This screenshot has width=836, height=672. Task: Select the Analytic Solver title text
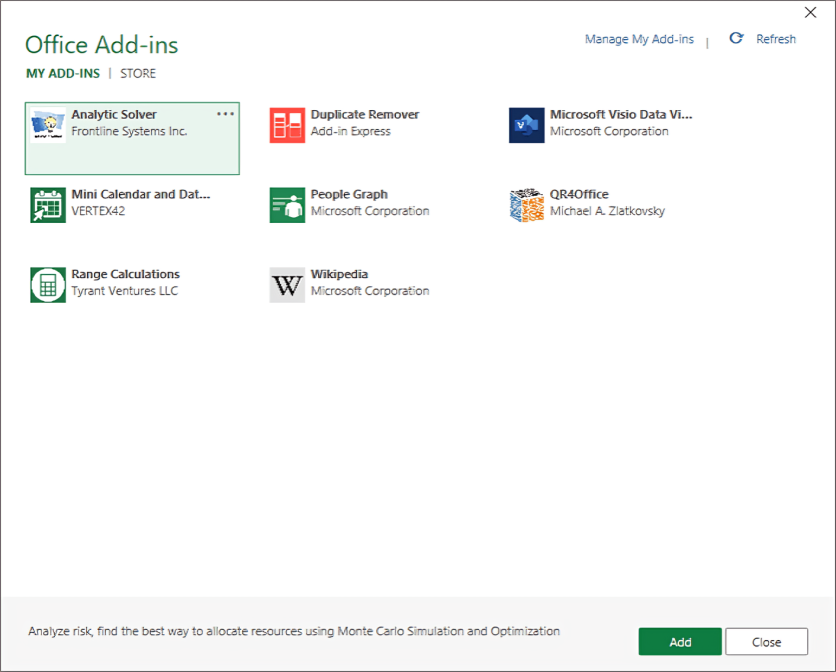(114, 115)
